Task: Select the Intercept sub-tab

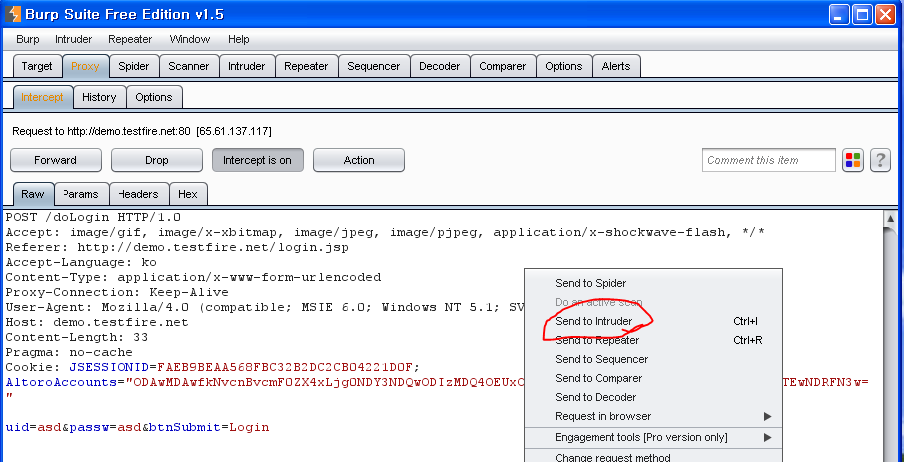Action: click(x=42, y=97)
